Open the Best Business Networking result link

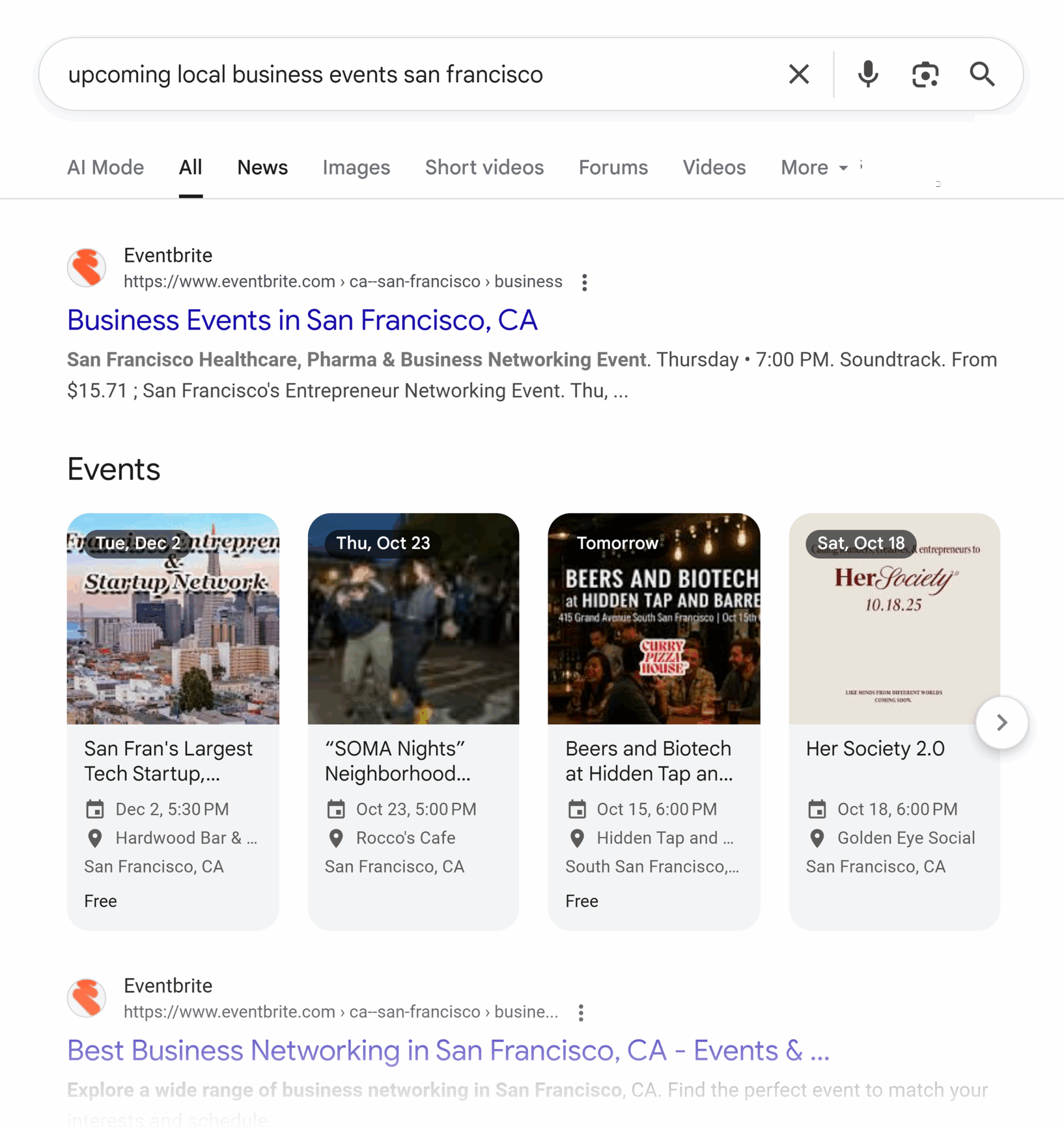(448, 1050)
